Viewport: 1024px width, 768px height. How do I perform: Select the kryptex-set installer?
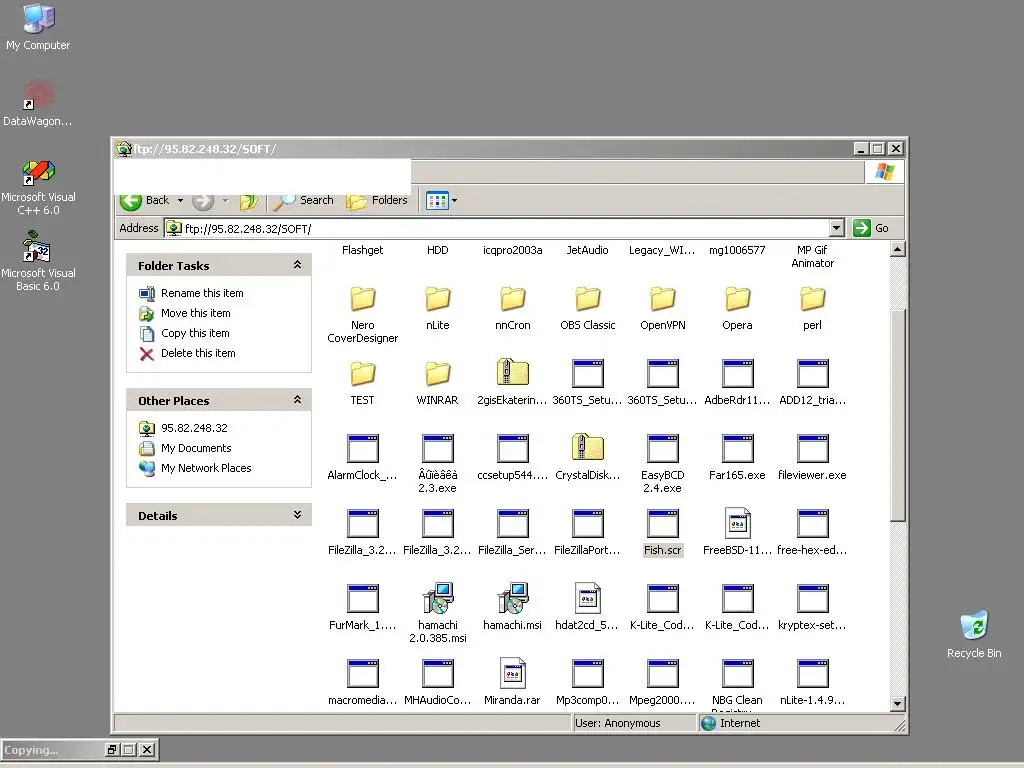(x=812, y=608)
